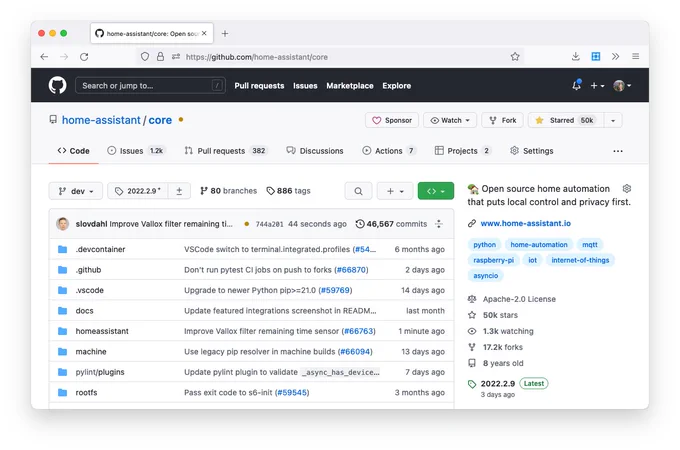Open the add file plus dropdown
This screenshot has height=450, width=680.
tap(395, 191)
